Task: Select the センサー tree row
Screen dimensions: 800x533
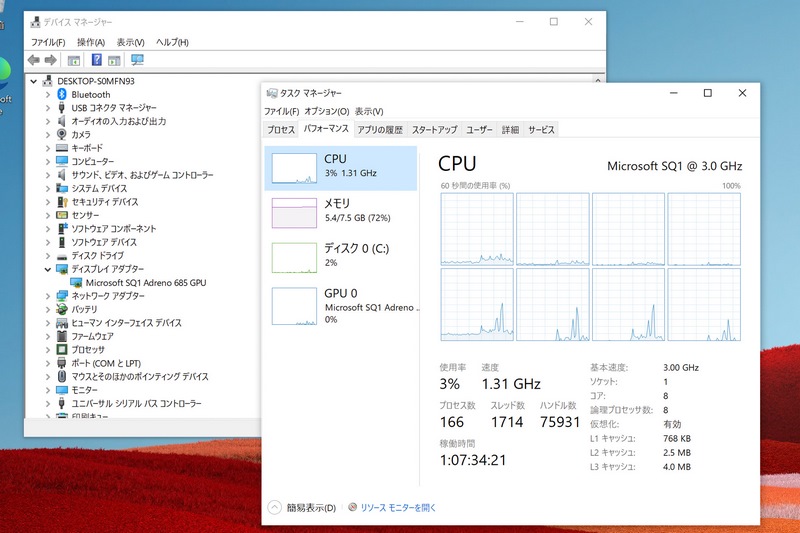Action: pos(85,215)
